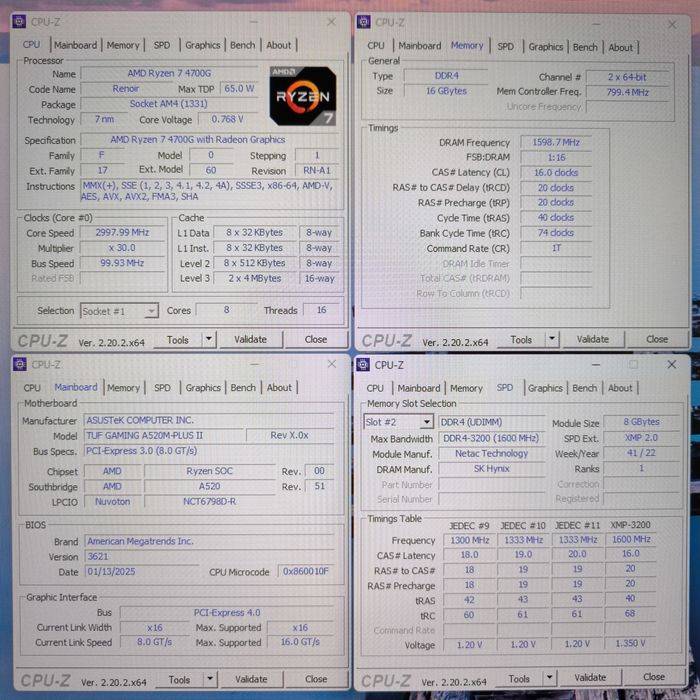Click Tools button in Mainboard window
This screenshot has height=700, width=700.
tap(179, 679)
